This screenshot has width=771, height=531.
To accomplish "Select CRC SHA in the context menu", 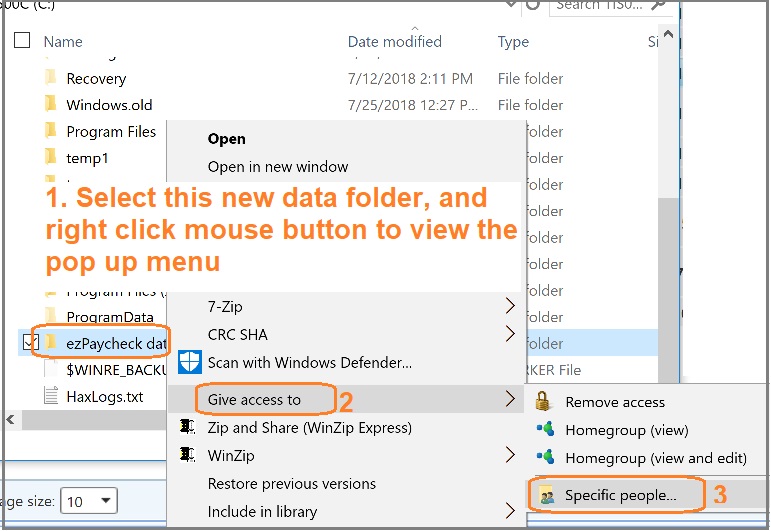I will [x=237, y=335].
